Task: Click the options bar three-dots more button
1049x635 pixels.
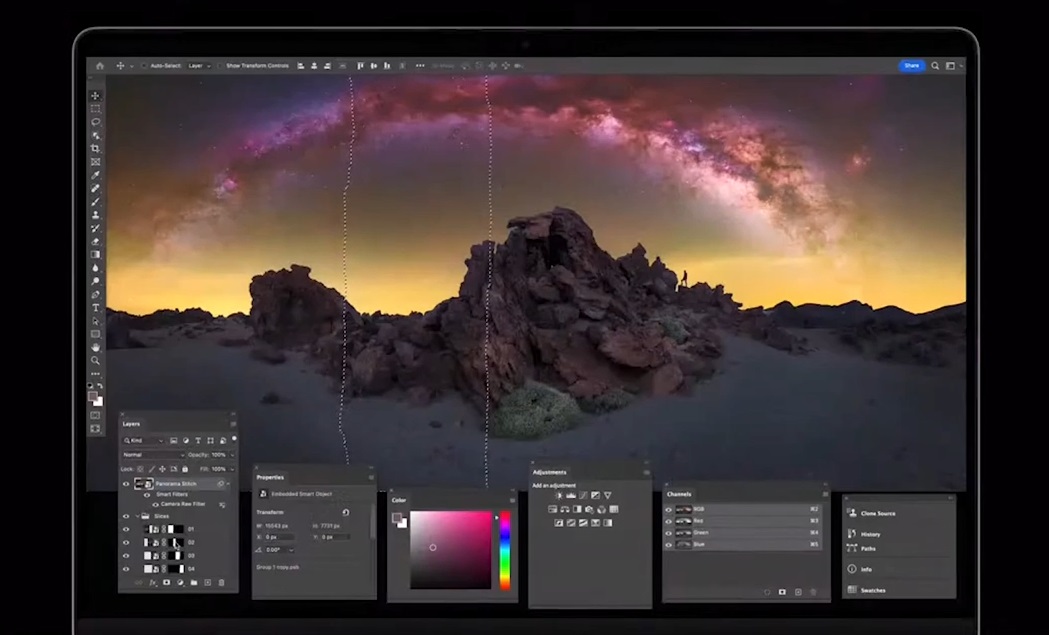Action: point(420,66)
